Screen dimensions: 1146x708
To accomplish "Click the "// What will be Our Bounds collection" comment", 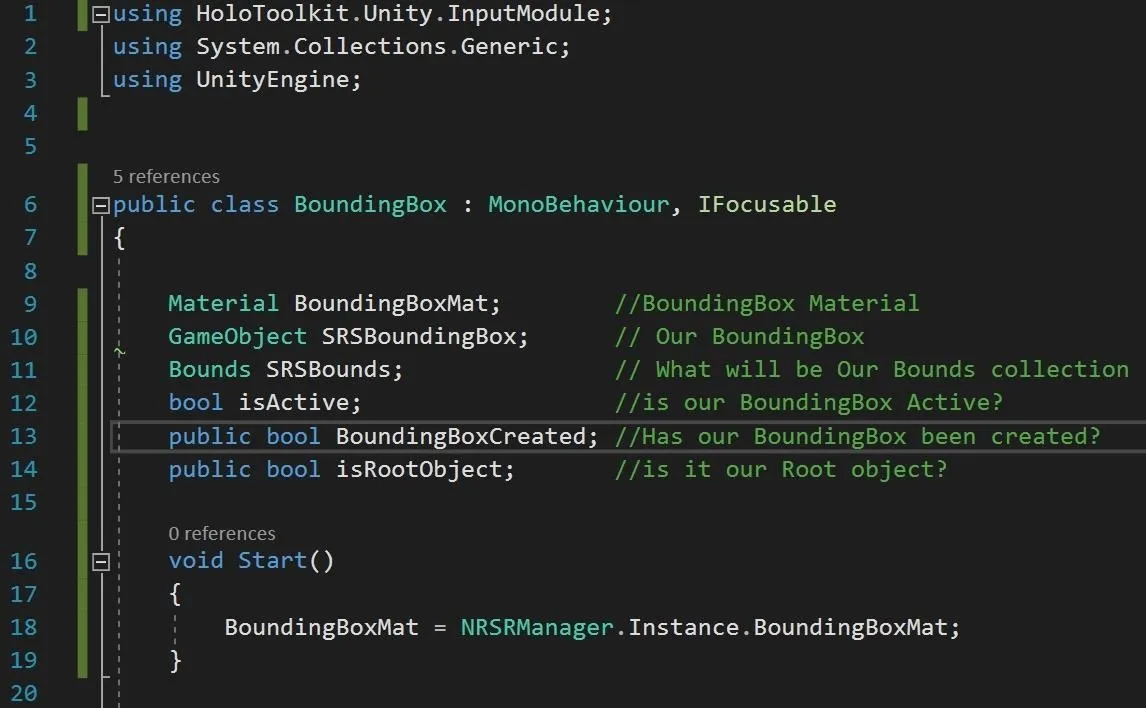I will coord(871,369).
